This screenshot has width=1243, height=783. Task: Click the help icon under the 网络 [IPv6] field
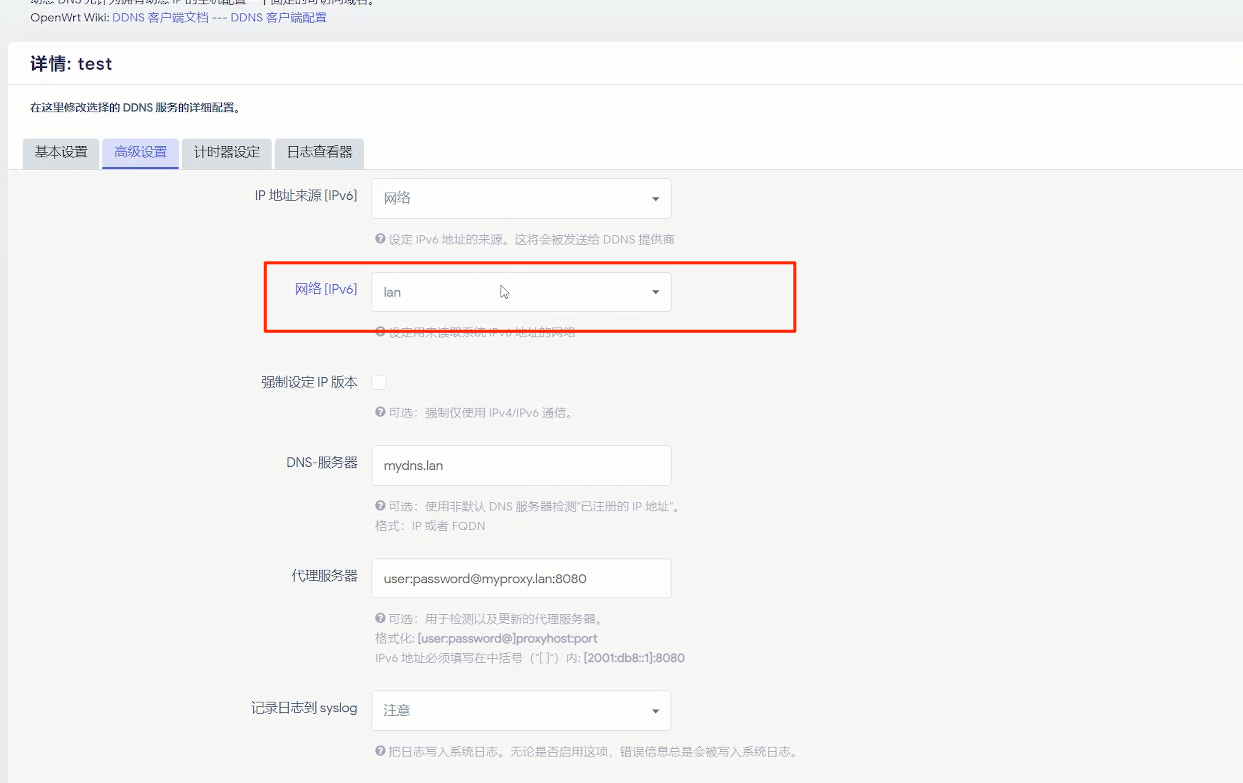(x=380, y=331)
